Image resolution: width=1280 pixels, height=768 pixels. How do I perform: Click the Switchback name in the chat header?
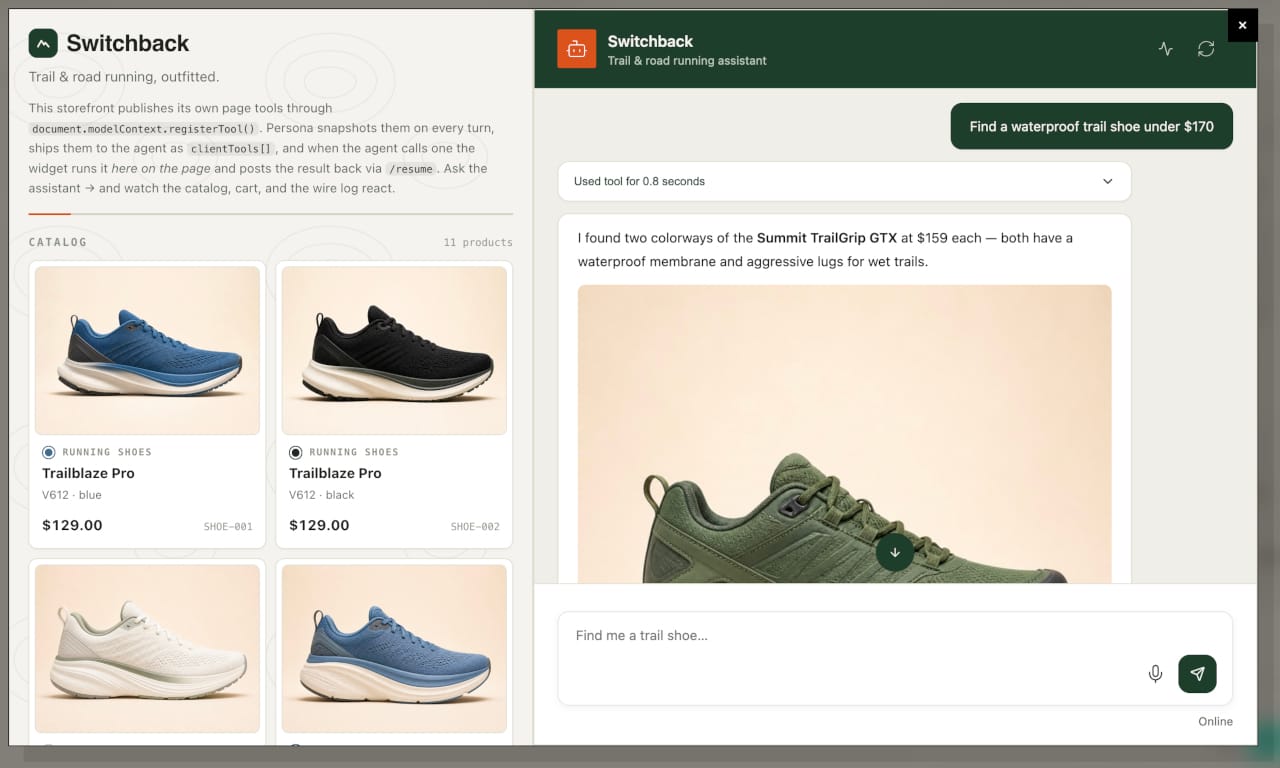pyautogui.click(x=650, y=41)
